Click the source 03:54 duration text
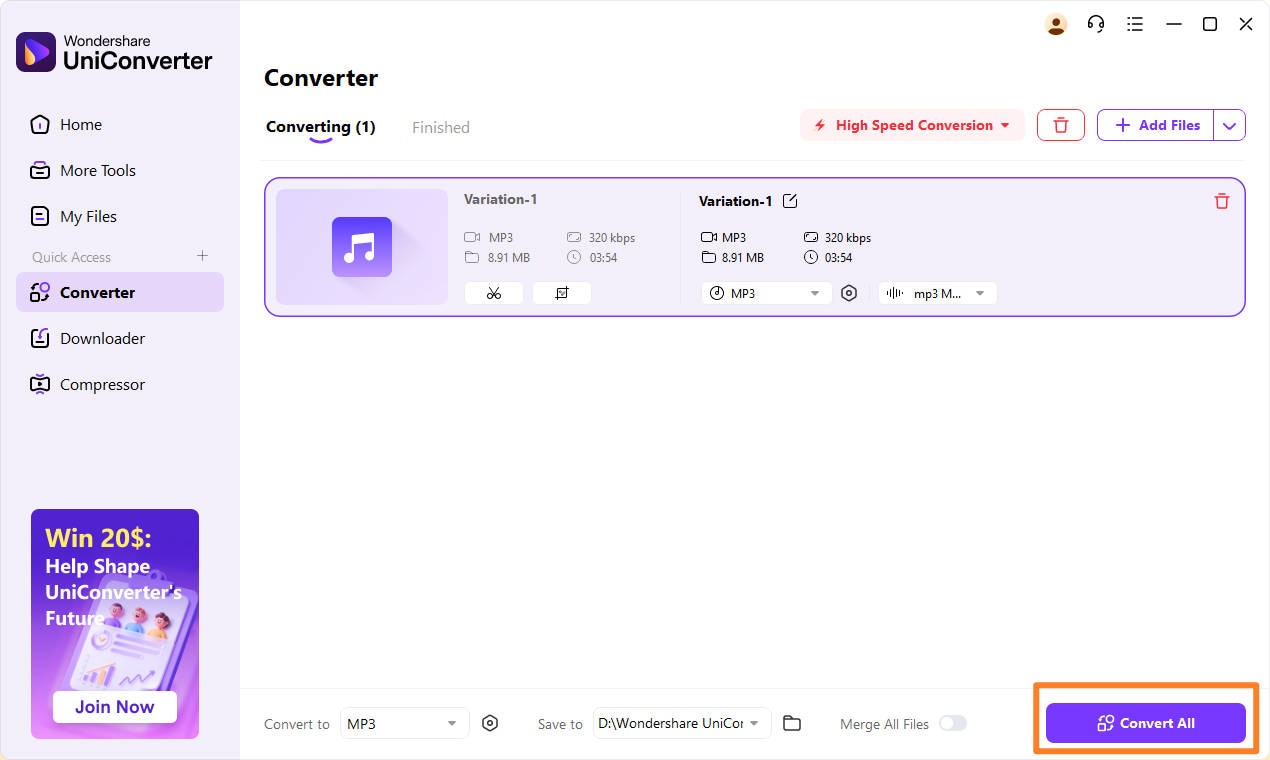Viewport: 1270px width, 760px height. coord(603,258)
